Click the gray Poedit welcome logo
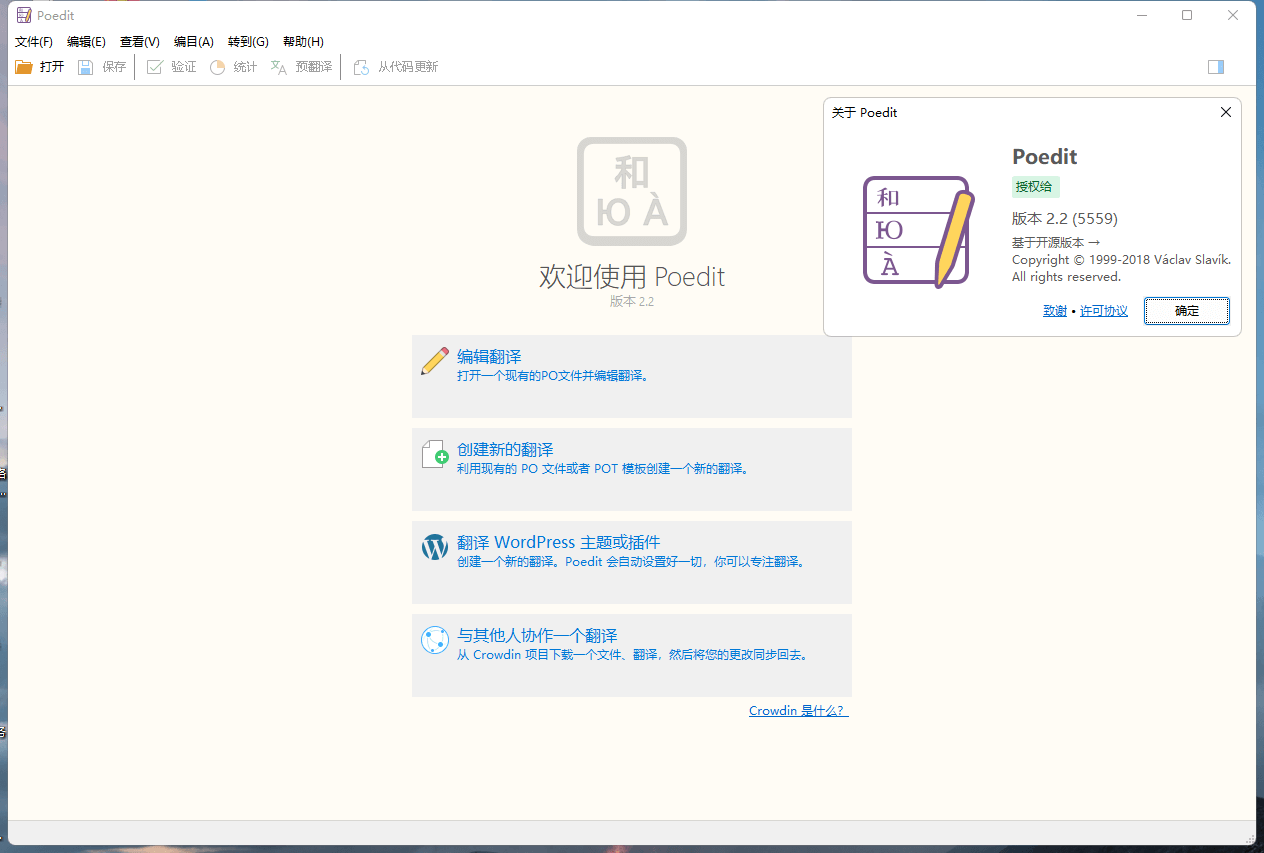The image size is (1264, 853). tap(632, 191)
